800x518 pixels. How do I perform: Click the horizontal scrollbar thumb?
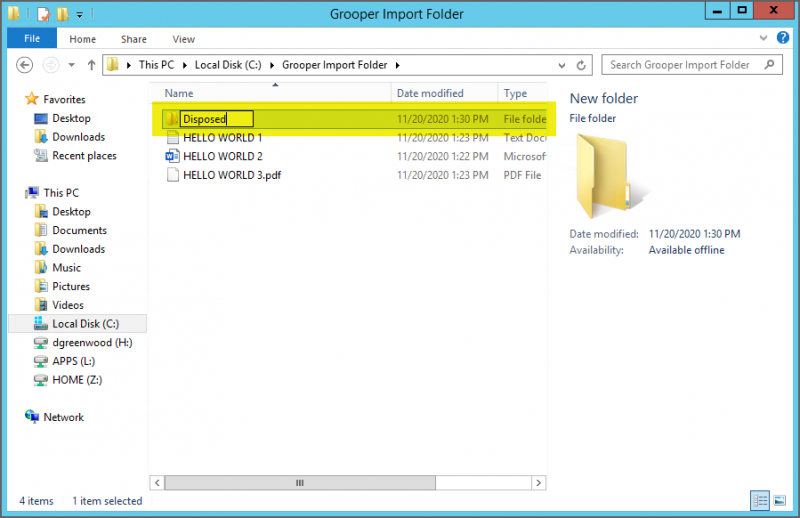tap(300, 483)
